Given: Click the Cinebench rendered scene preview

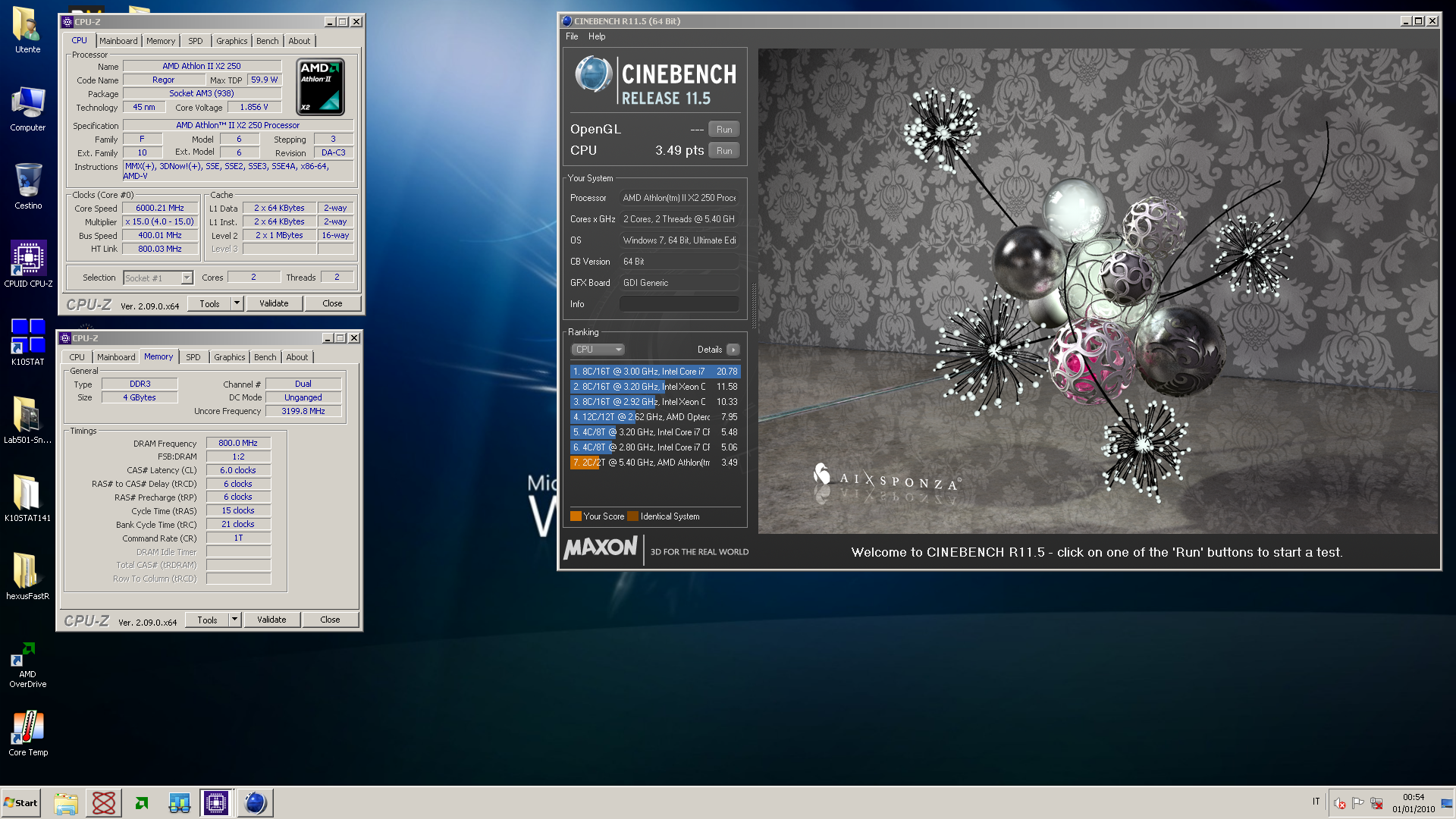Looking at the screenshot, I should click(1098, 291).
